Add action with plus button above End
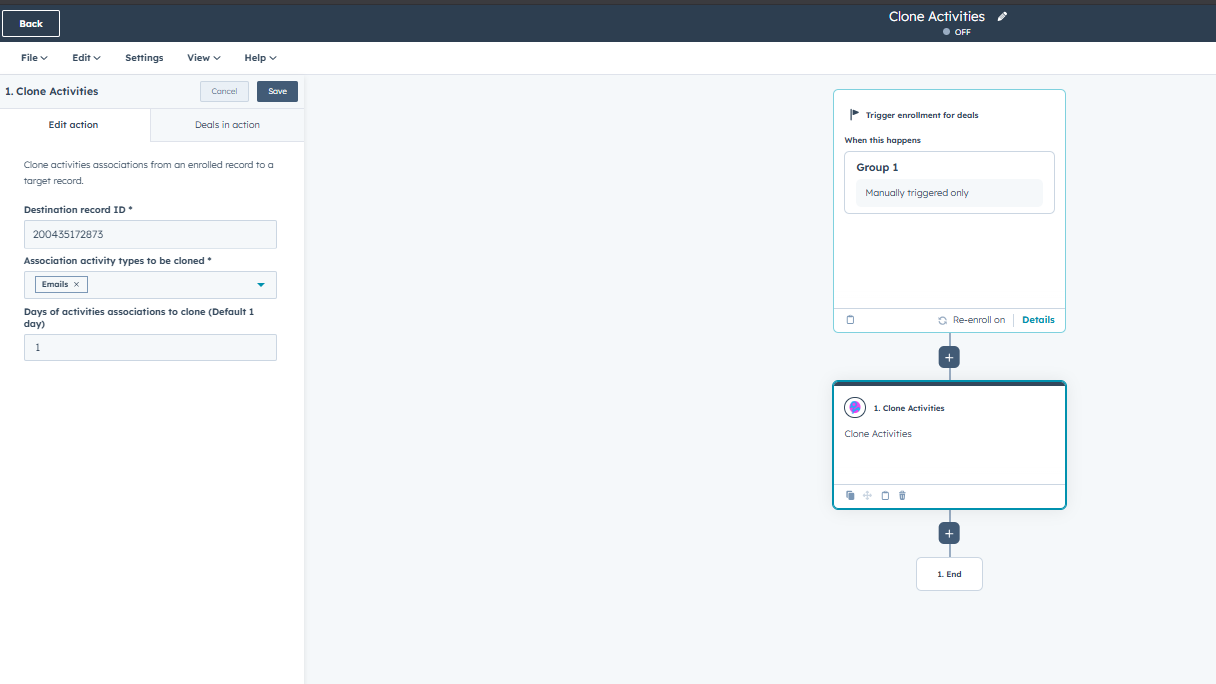This screenshot has height=684, width=1216. [949, 533]
